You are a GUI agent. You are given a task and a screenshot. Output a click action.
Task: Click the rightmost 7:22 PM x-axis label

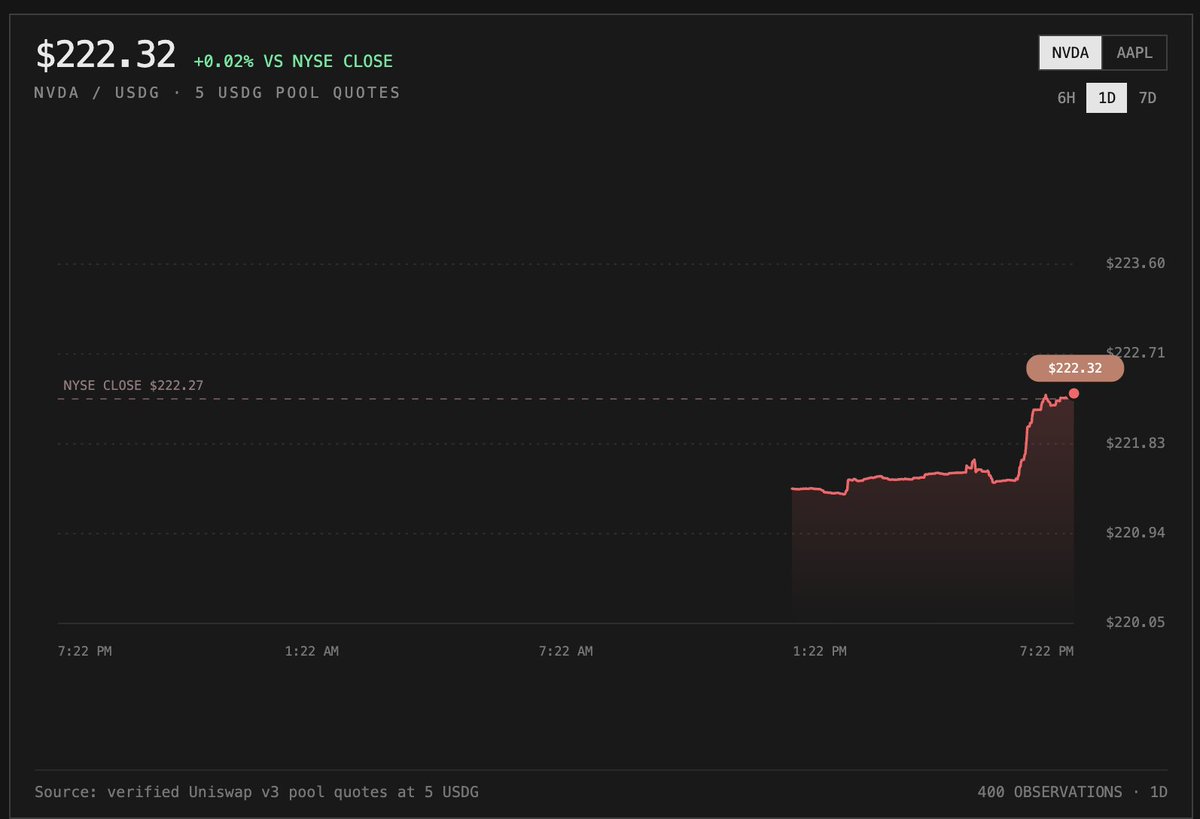pyautogui.click(x=1047, y=650)
